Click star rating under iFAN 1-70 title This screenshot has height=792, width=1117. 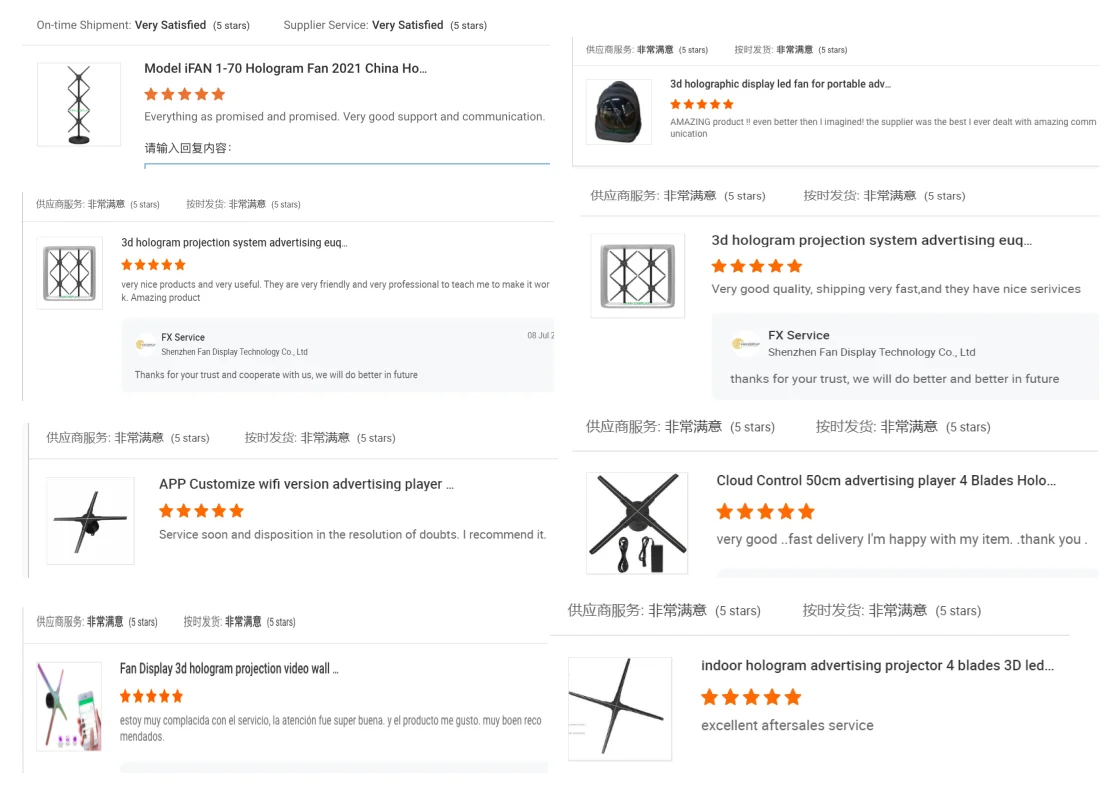pyautogui.click(x=185, y=94)
